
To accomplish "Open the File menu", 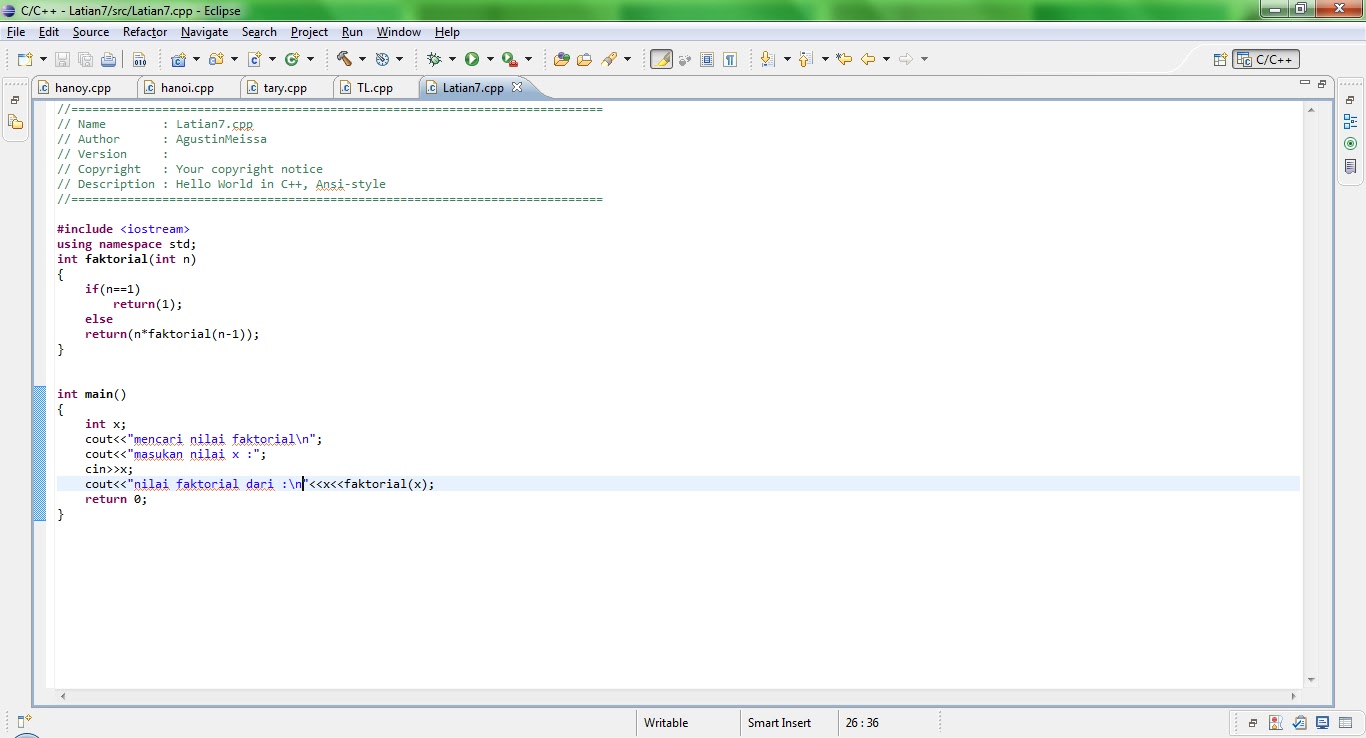I will pyautogui.click(x=16, y=32).
